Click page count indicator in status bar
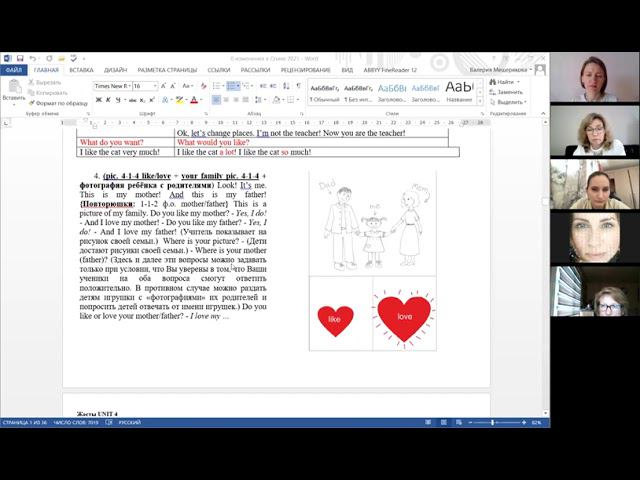 pos(24,422)
